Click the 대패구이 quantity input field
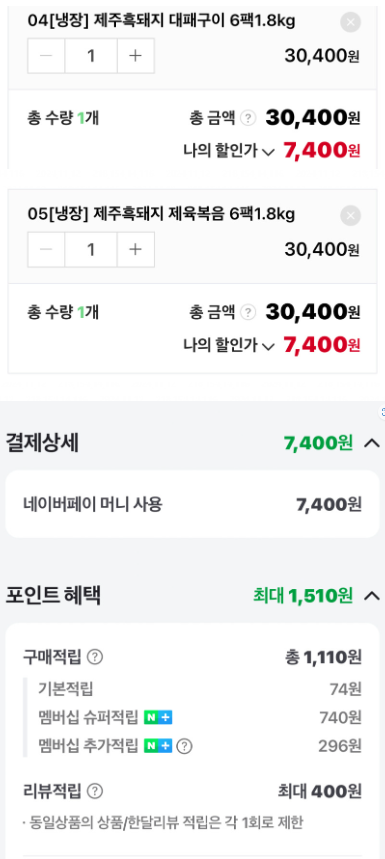 91,56
